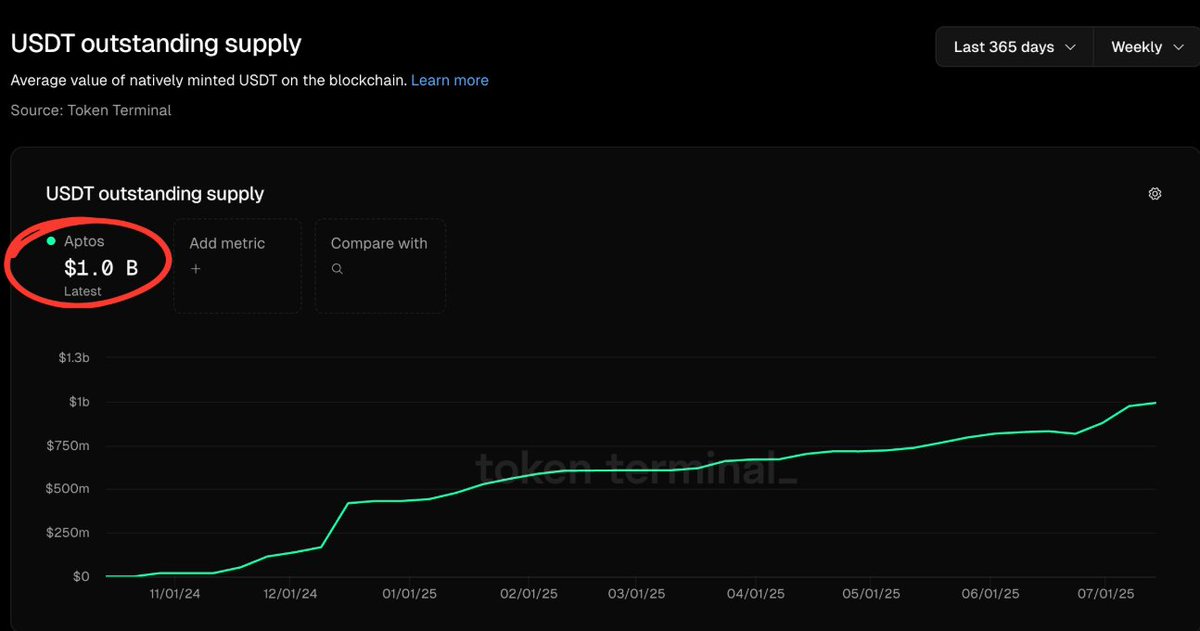Click the 03/01/25 x-axis date
This screenshot has height=631, width=1200.
637,593
